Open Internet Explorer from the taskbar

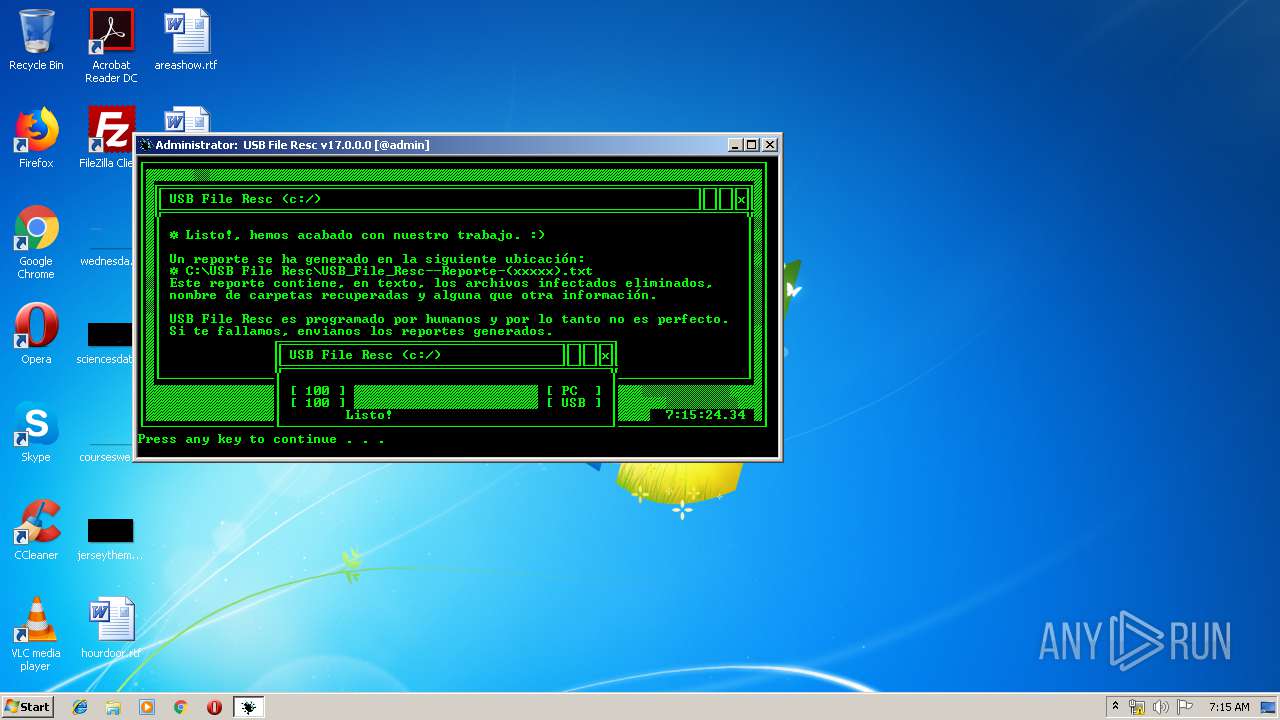[80, 707]
